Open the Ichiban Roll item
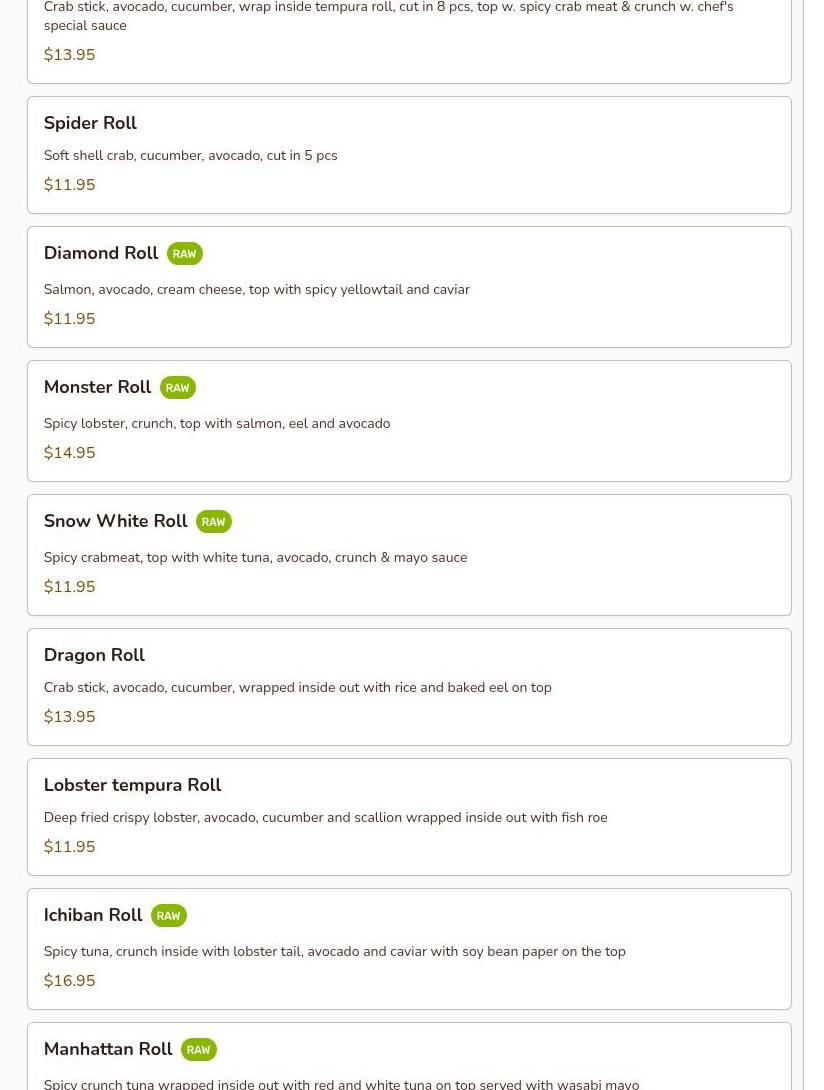Viewport: 824px width, 1090px height. [x=93, y=915]
